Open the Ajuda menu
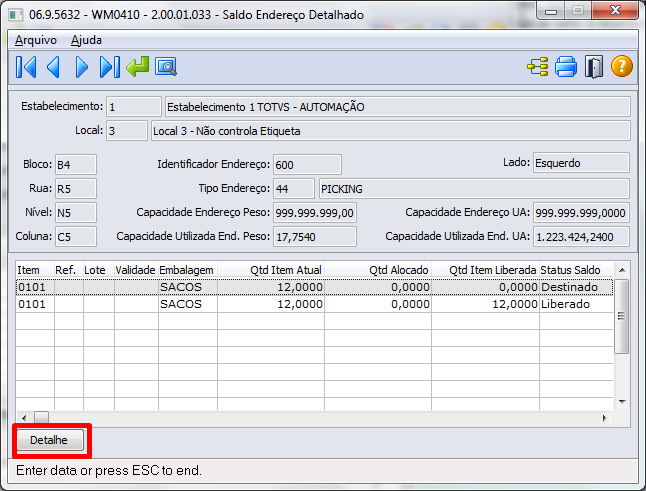This screenshot has height=491, width=646. (x=86, y=40)
